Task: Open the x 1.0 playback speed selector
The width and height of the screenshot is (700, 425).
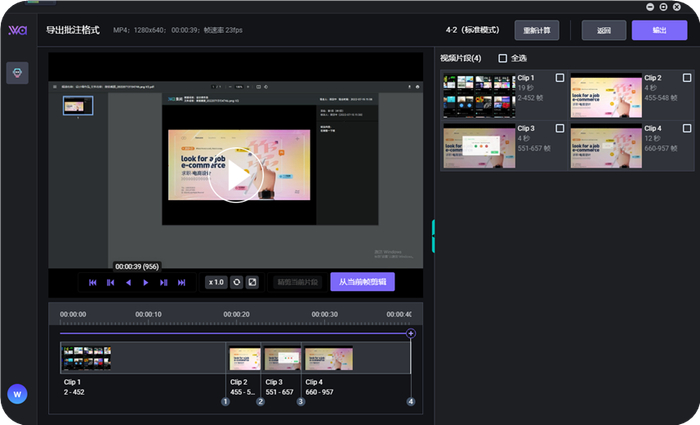Action: (216, 282)
